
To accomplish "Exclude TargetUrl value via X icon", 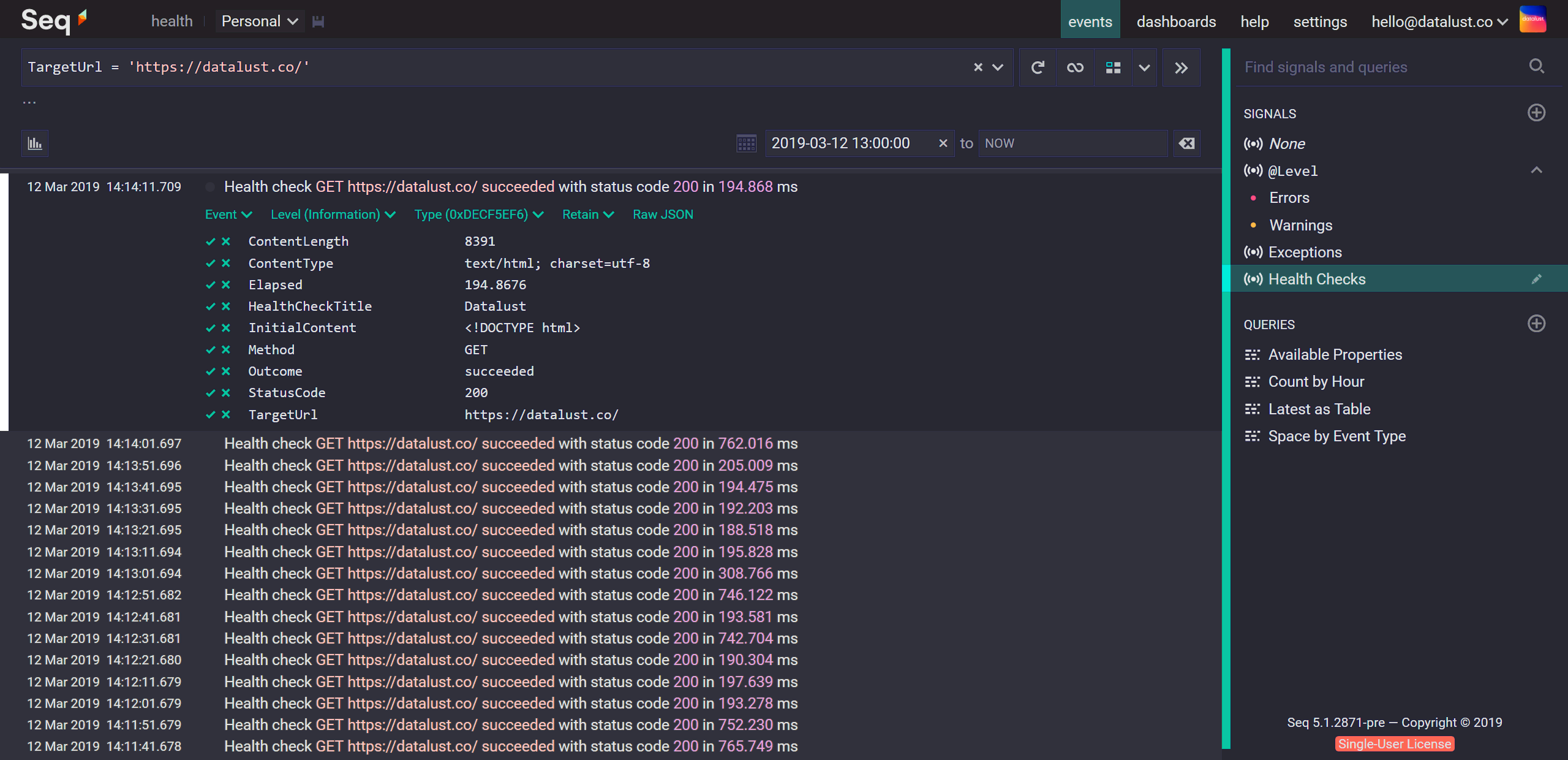I will (x=226, y=414).
